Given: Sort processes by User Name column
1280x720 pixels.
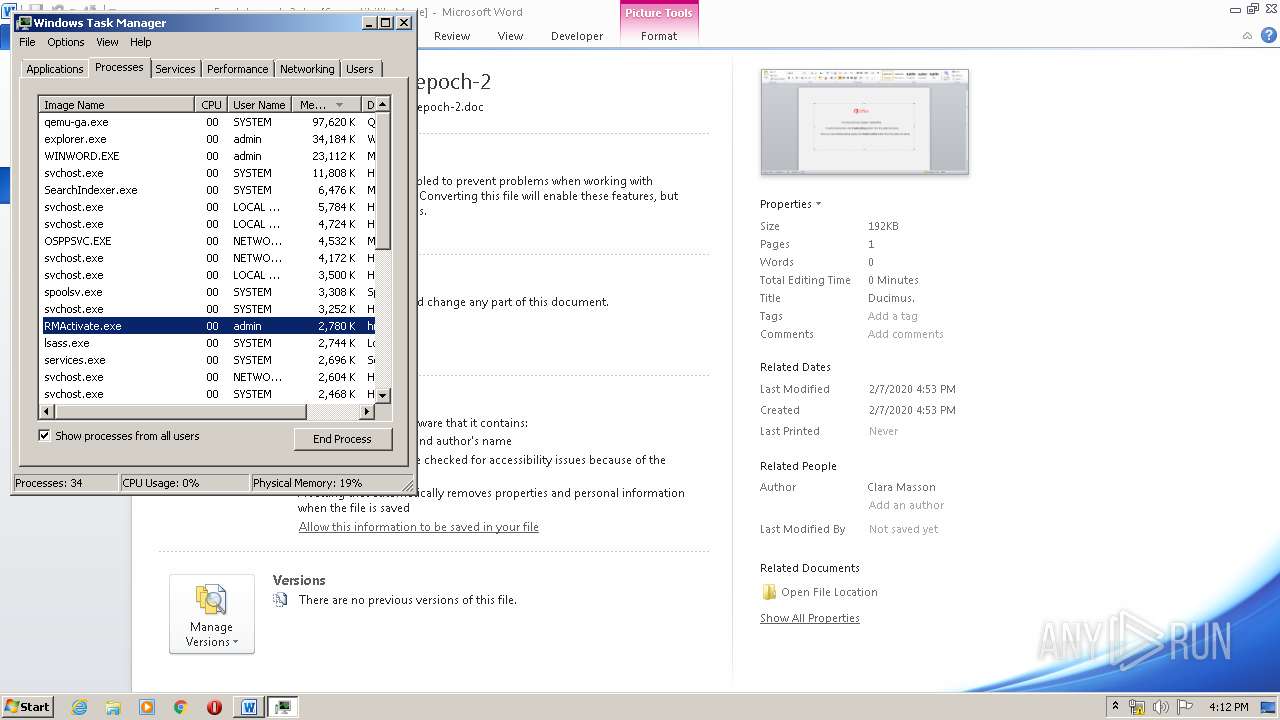Looking at the screenshot, I should pos(259,105).
